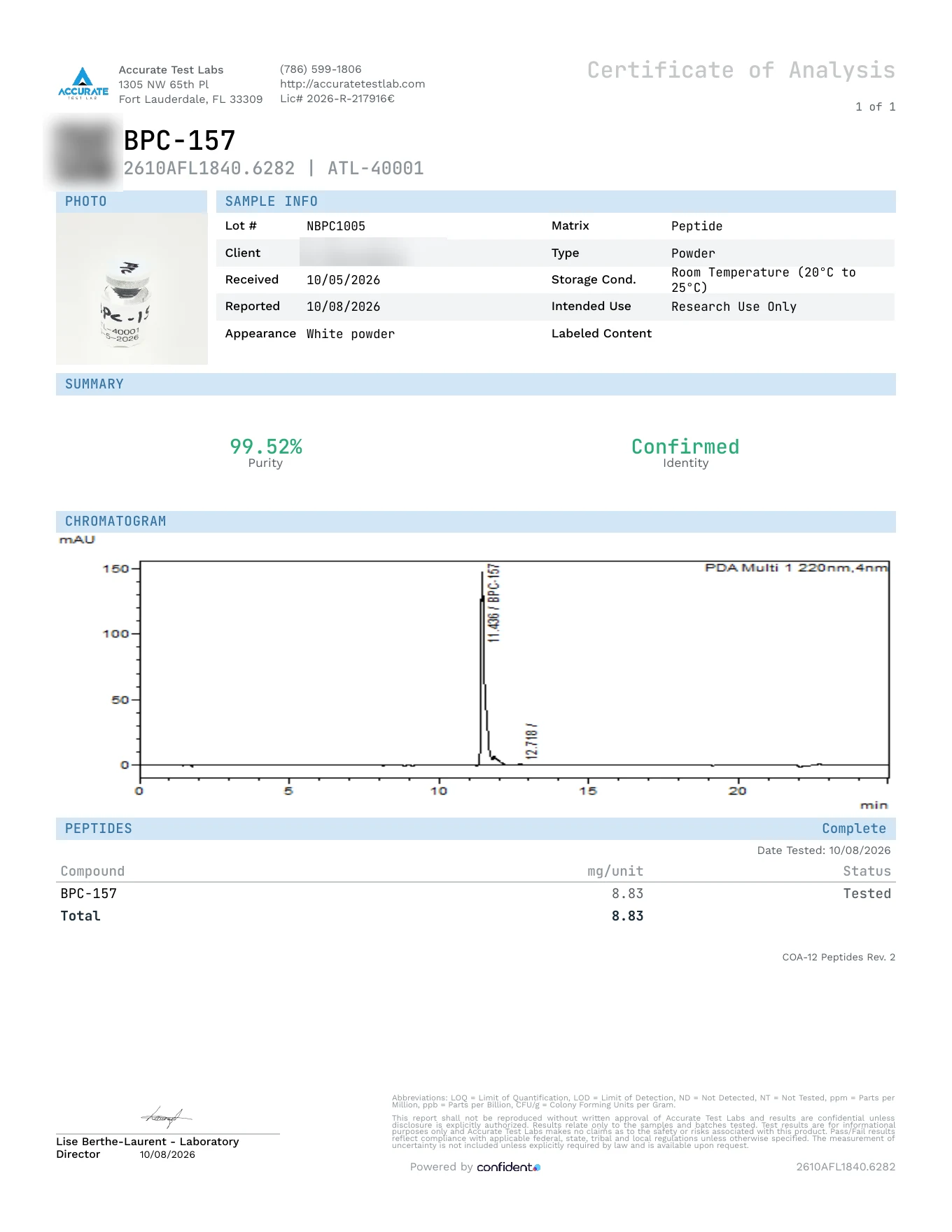The width and height of the screenshot is (952, 1232).
Task: Click the 'mg/unit' column header
Action: pos(615,871)
